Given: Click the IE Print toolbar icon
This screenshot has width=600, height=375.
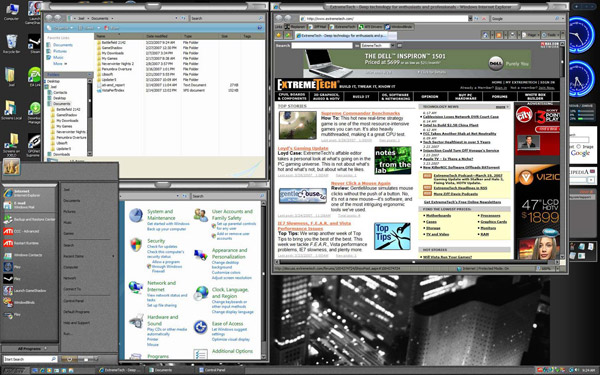Looking at the screenshot, I should click(513, 35).
